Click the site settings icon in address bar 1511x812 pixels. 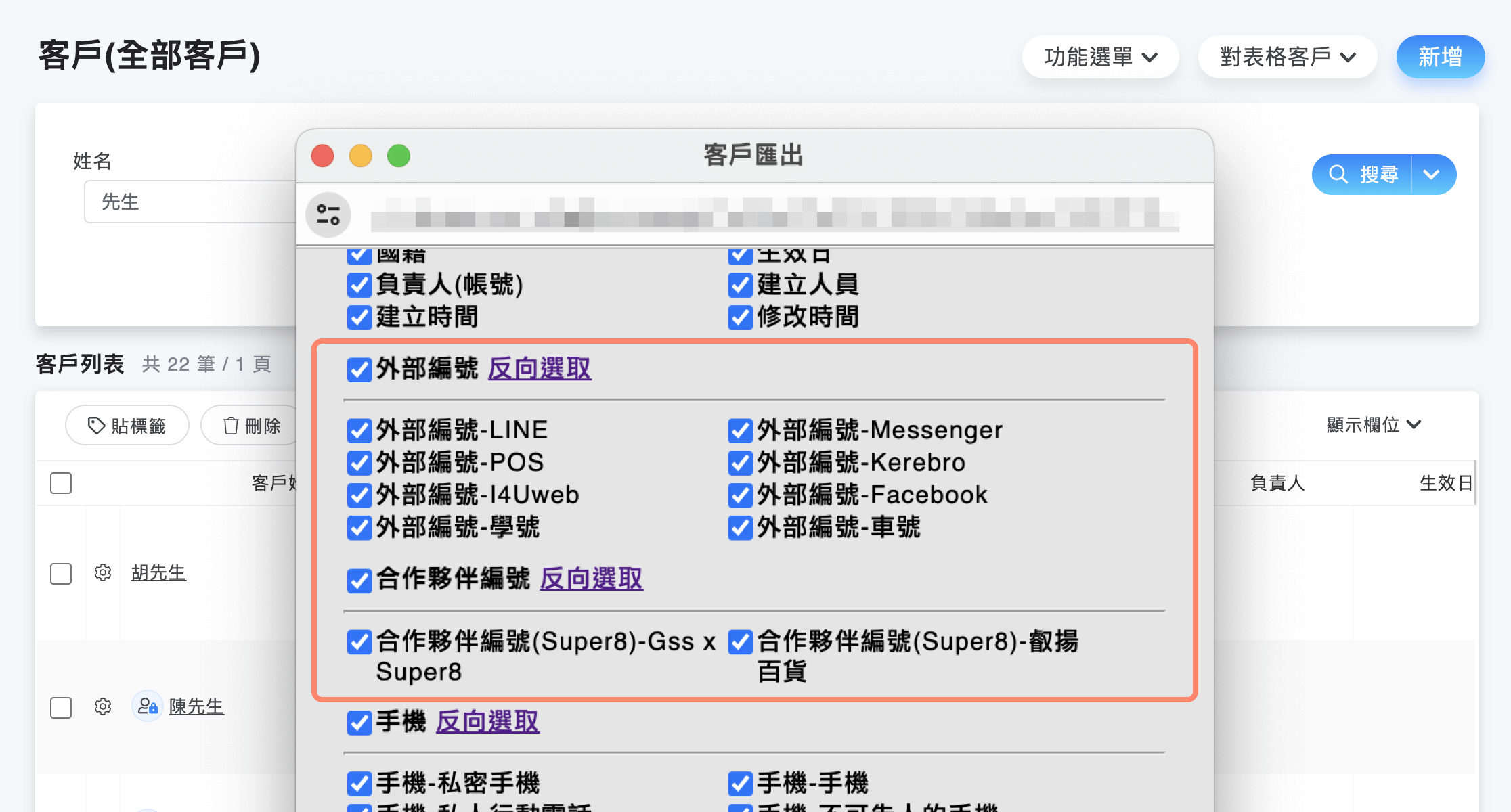(x=328, y=215)
